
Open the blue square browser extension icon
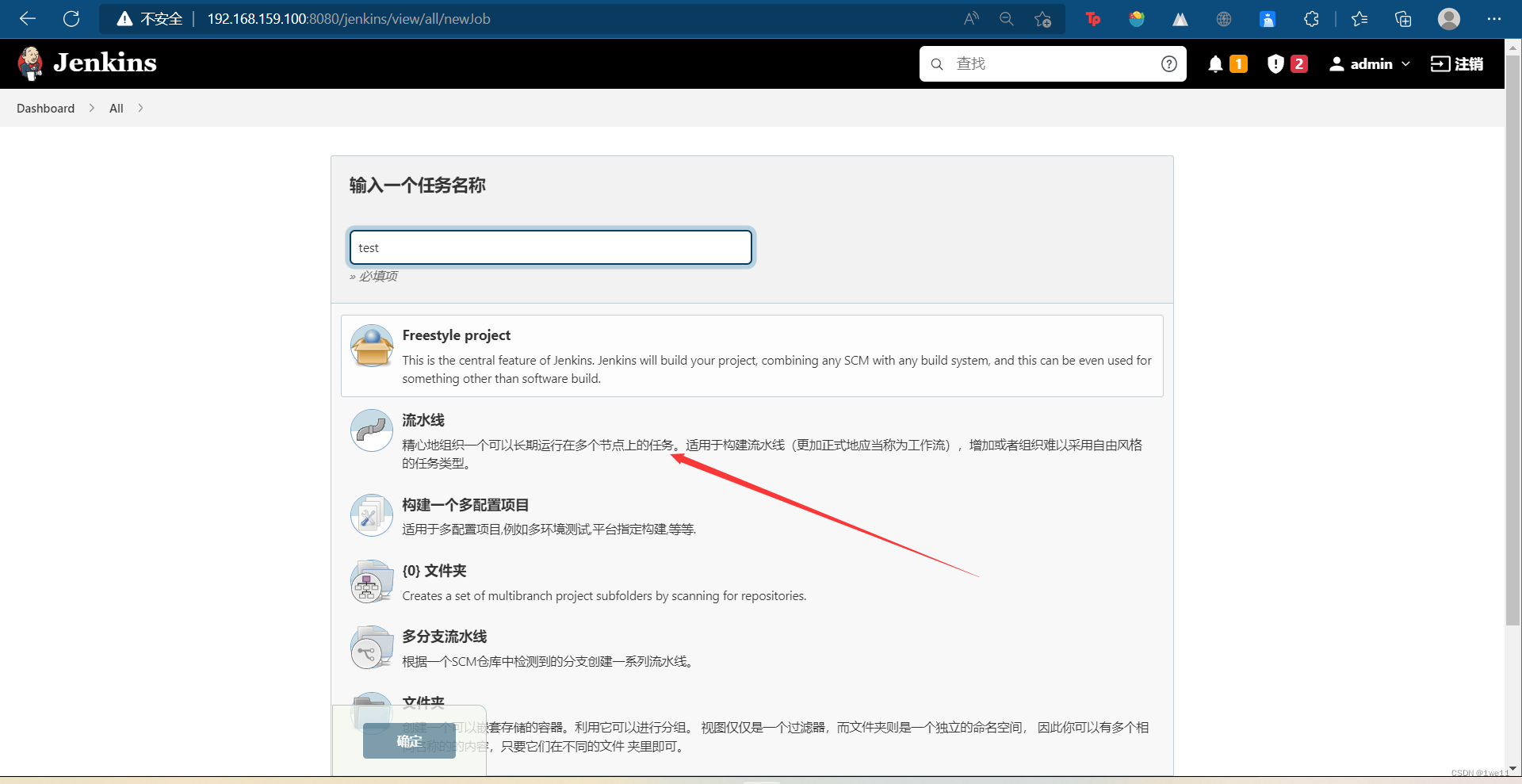pos(1268,19)
